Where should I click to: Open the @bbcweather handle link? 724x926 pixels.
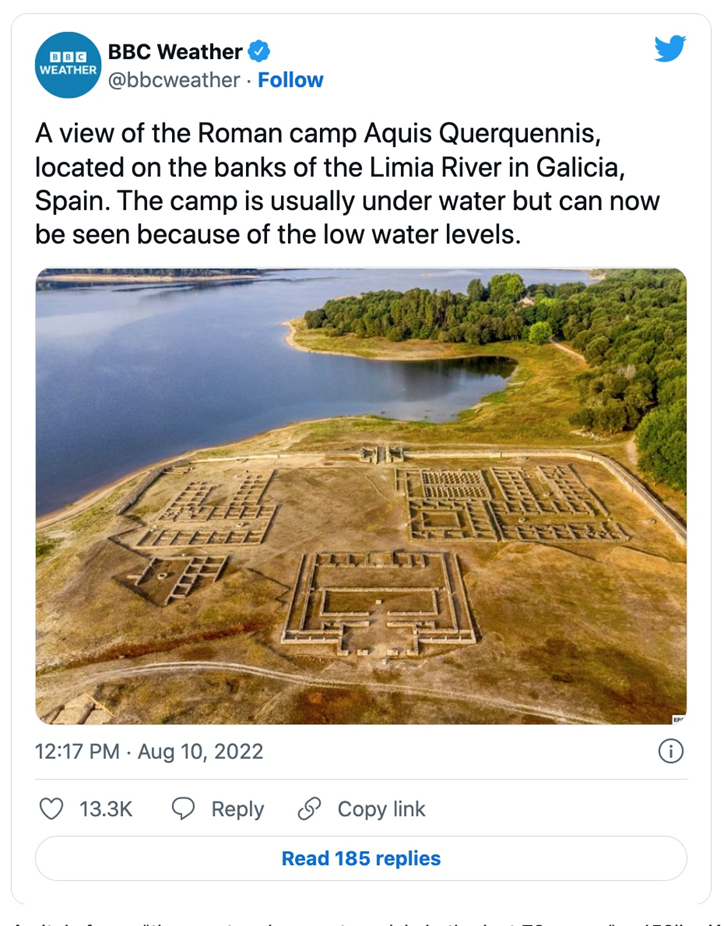click(x=173, y=80)
